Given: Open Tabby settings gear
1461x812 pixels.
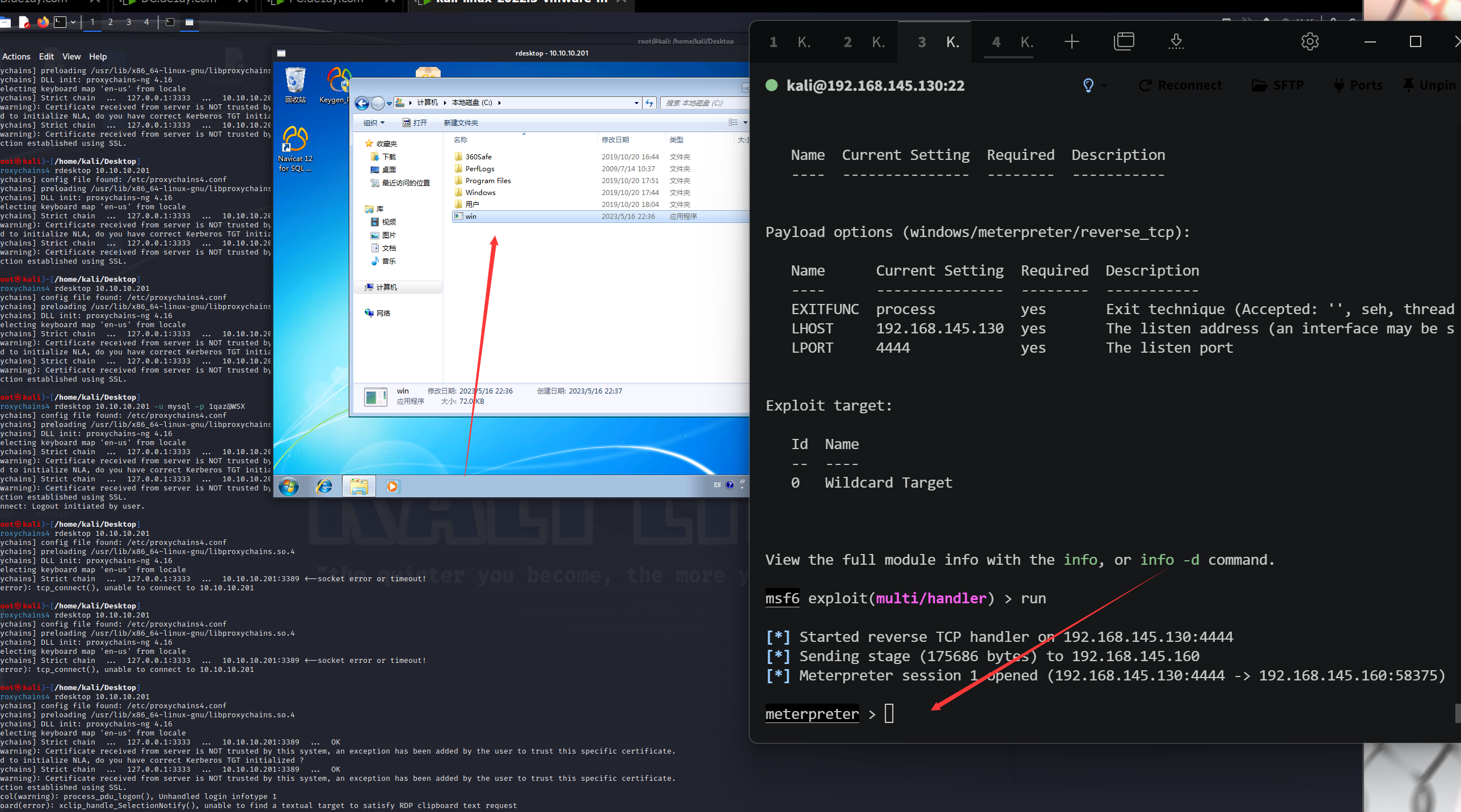Looking at the screenshot, I should click(x=1310, y=41).
